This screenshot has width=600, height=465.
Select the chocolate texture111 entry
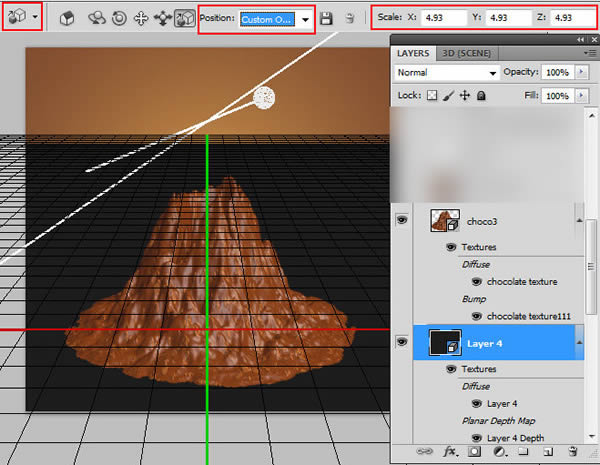(x=529, y=316)
